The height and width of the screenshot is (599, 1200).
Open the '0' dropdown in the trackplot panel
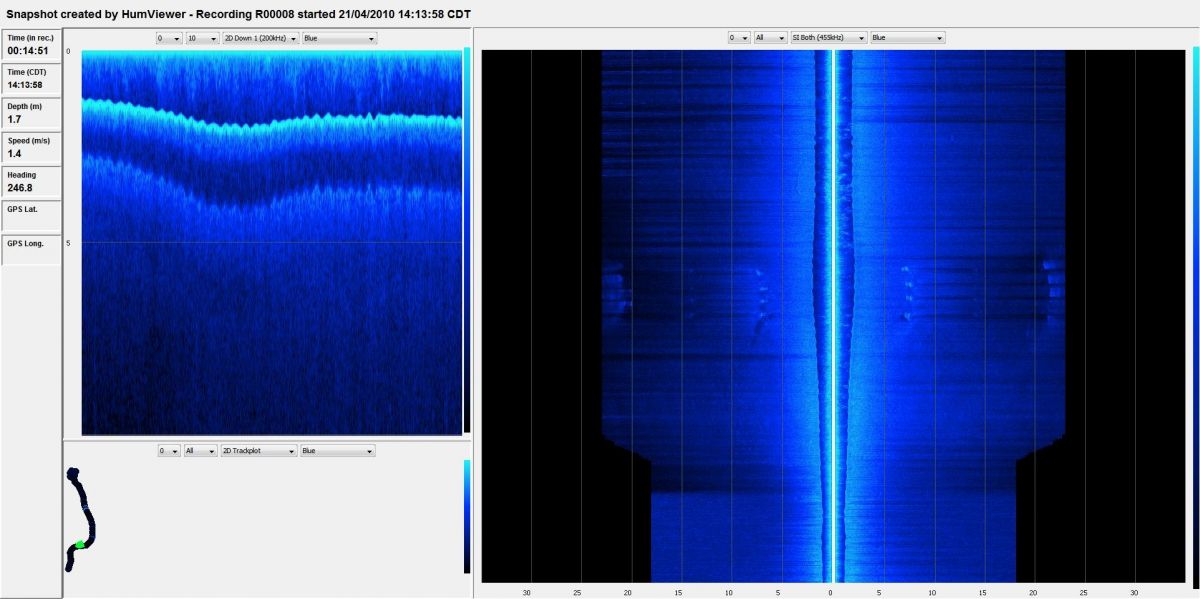point(168,451)
